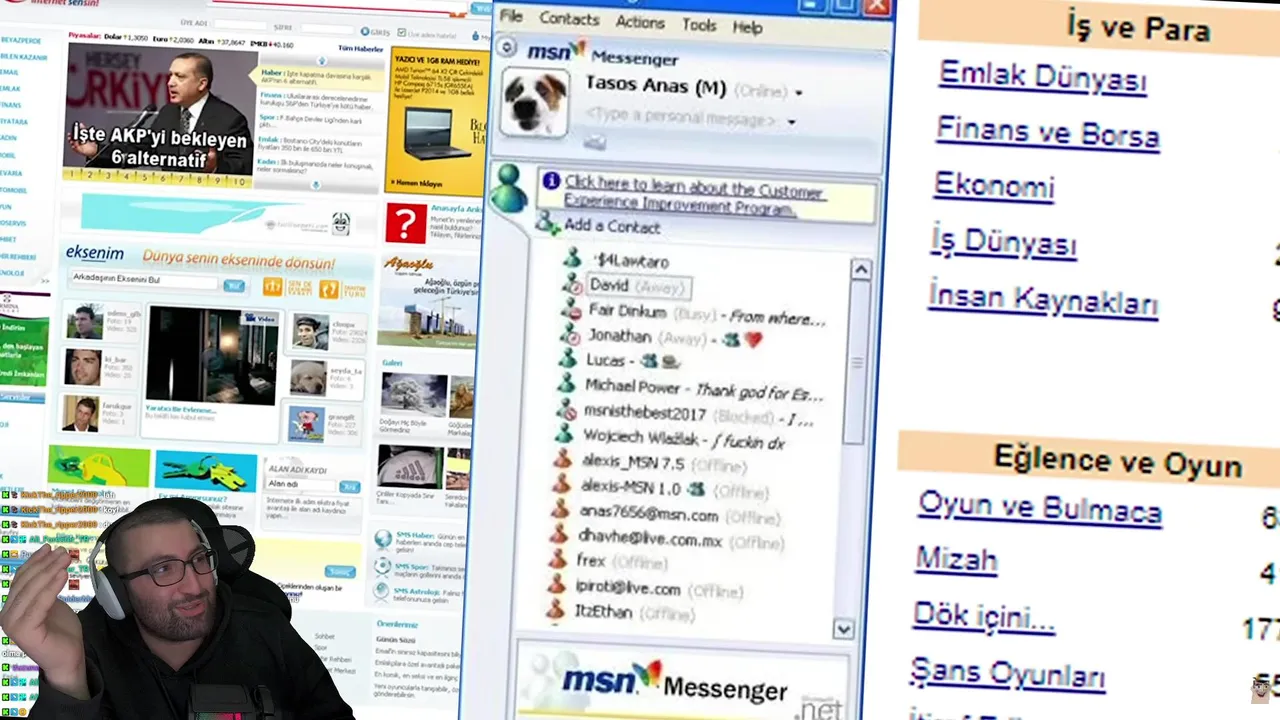Click the dog photo profile thumbnail in the Eksenim section

306,378
